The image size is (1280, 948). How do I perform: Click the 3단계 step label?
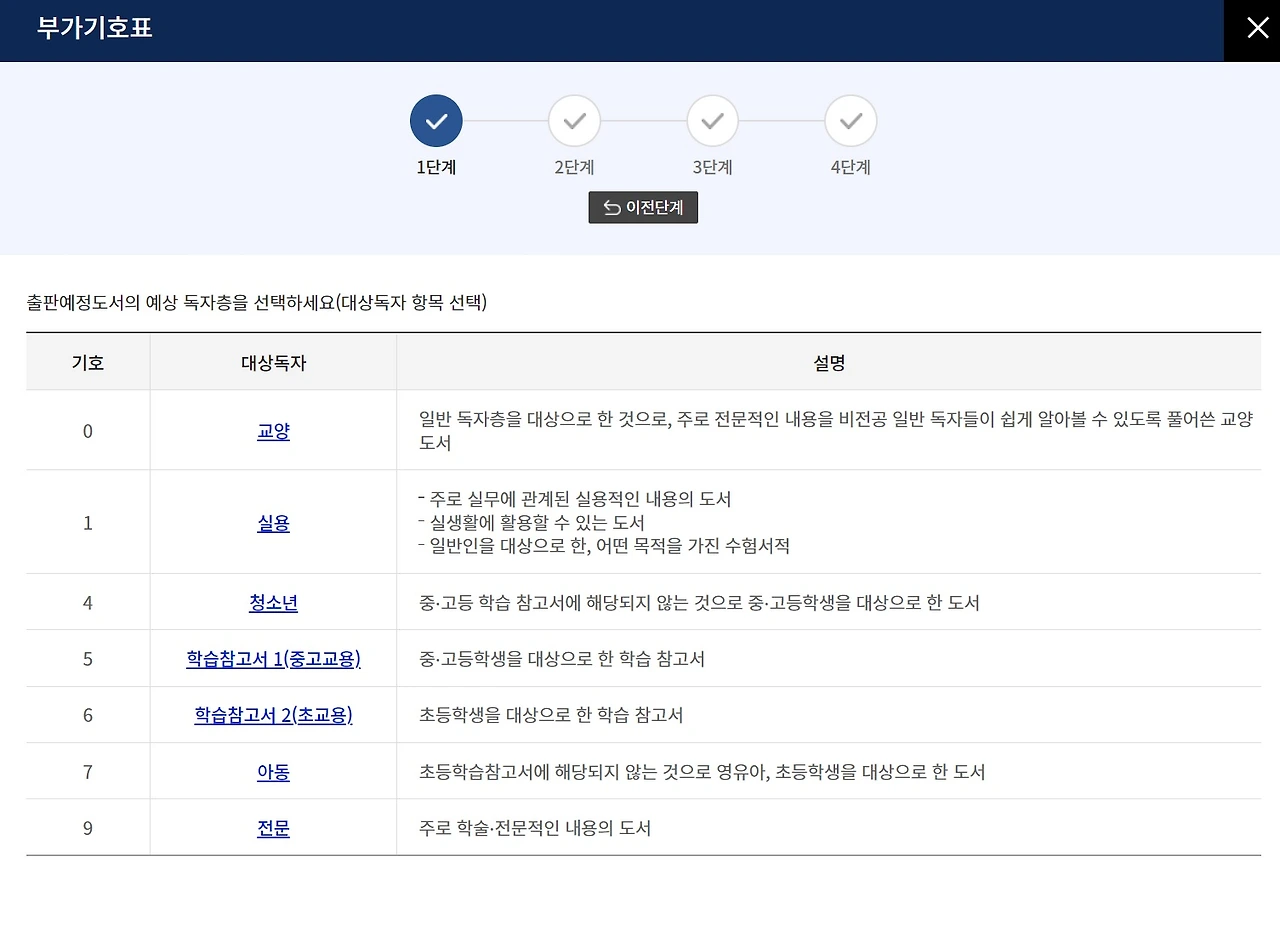click(x=712, y=168)
